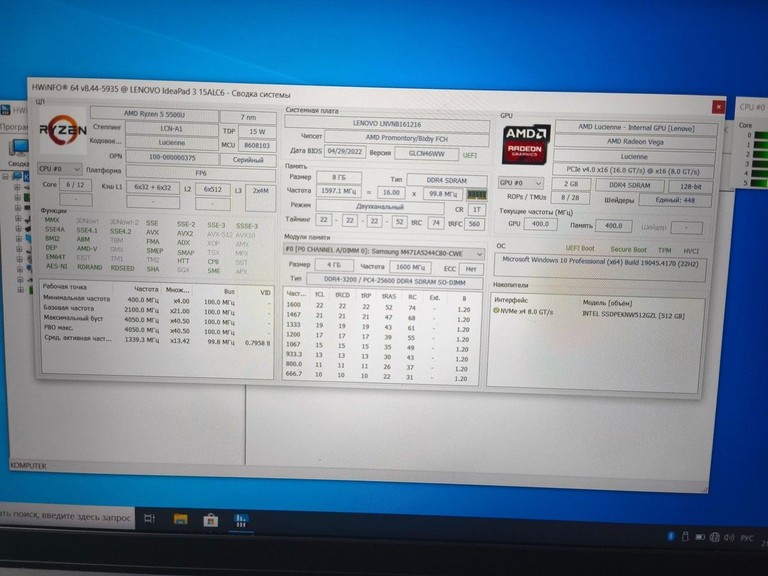Click the network globe tray icon

[x=715, y=537]
